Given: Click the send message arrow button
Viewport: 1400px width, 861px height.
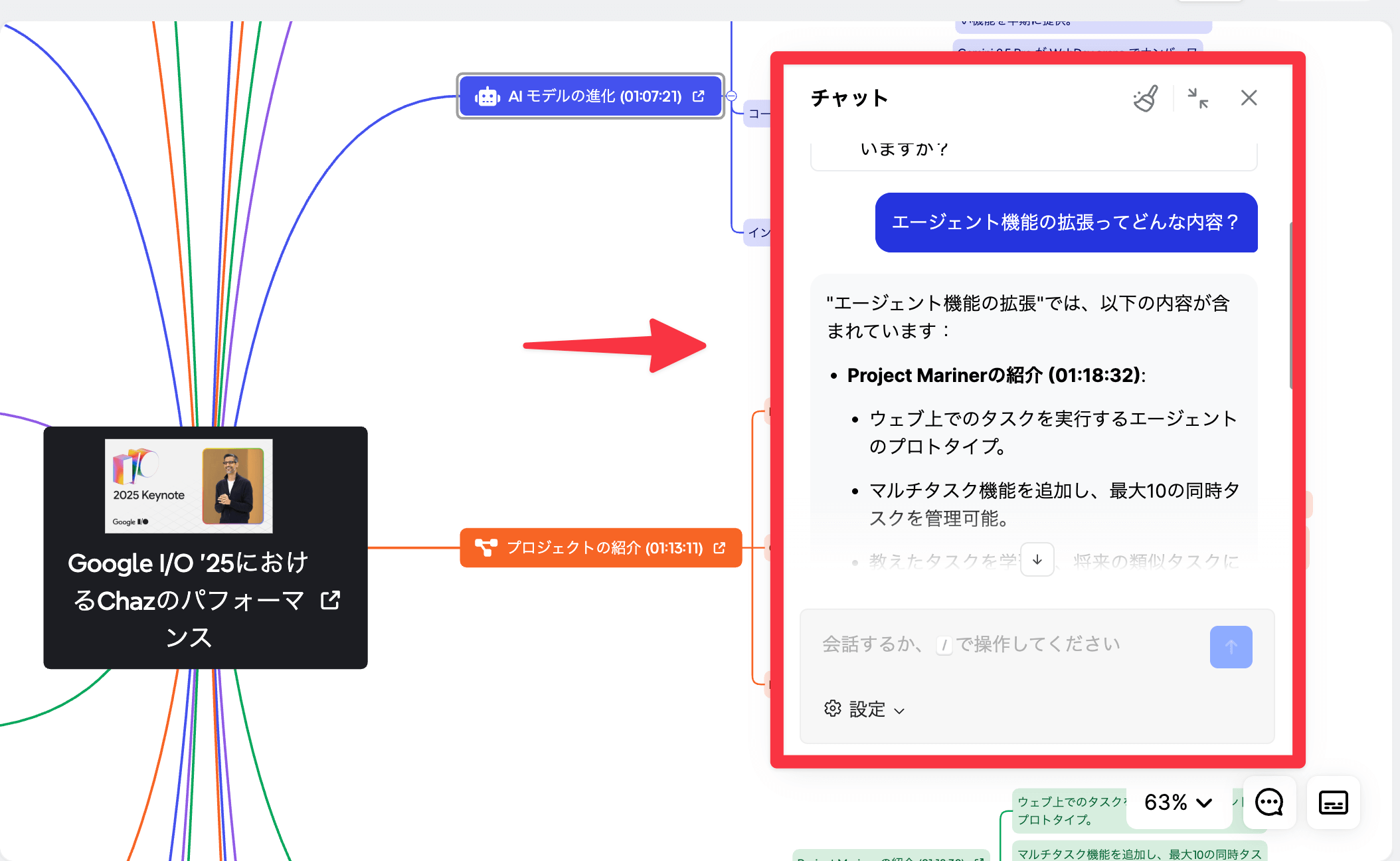Looking at the screenshot, I should pos(1231,646).
